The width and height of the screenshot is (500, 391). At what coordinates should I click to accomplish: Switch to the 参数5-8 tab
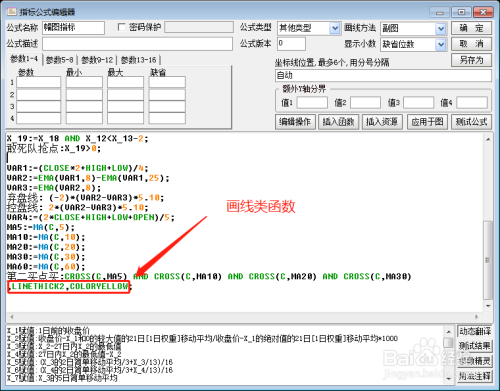pos(60,60)
